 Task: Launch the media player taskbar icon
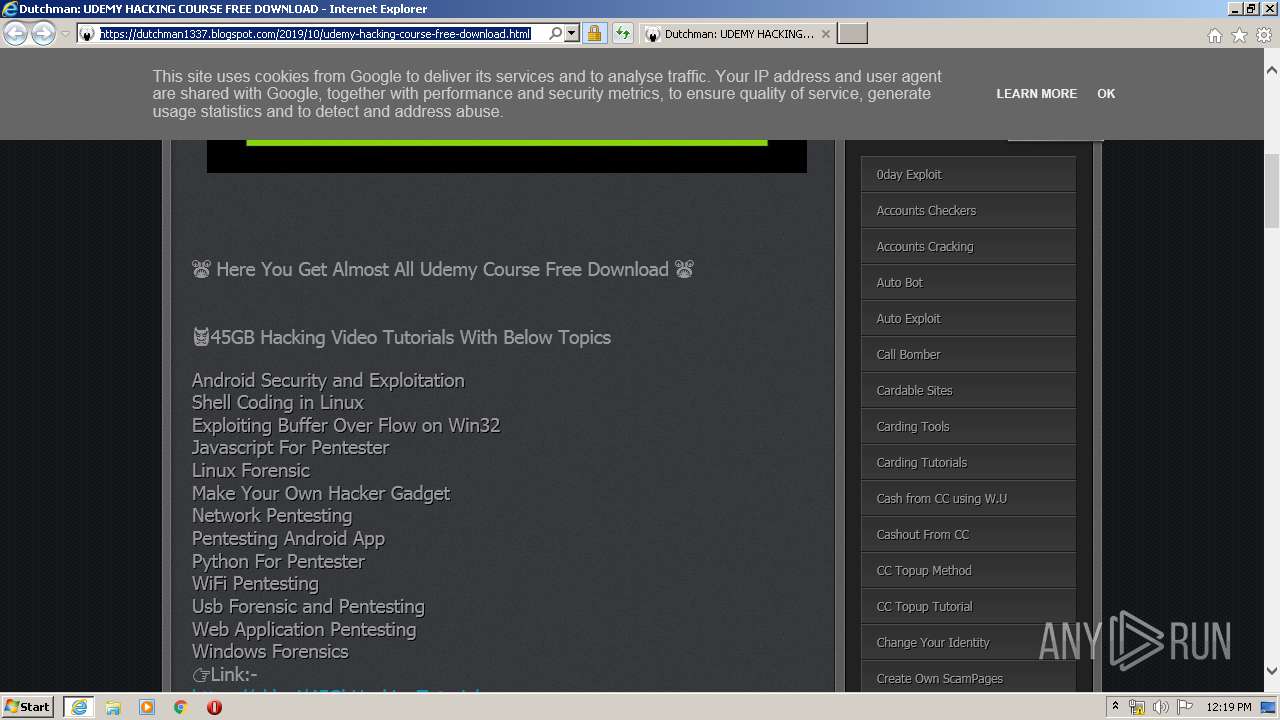pos(147,707)
